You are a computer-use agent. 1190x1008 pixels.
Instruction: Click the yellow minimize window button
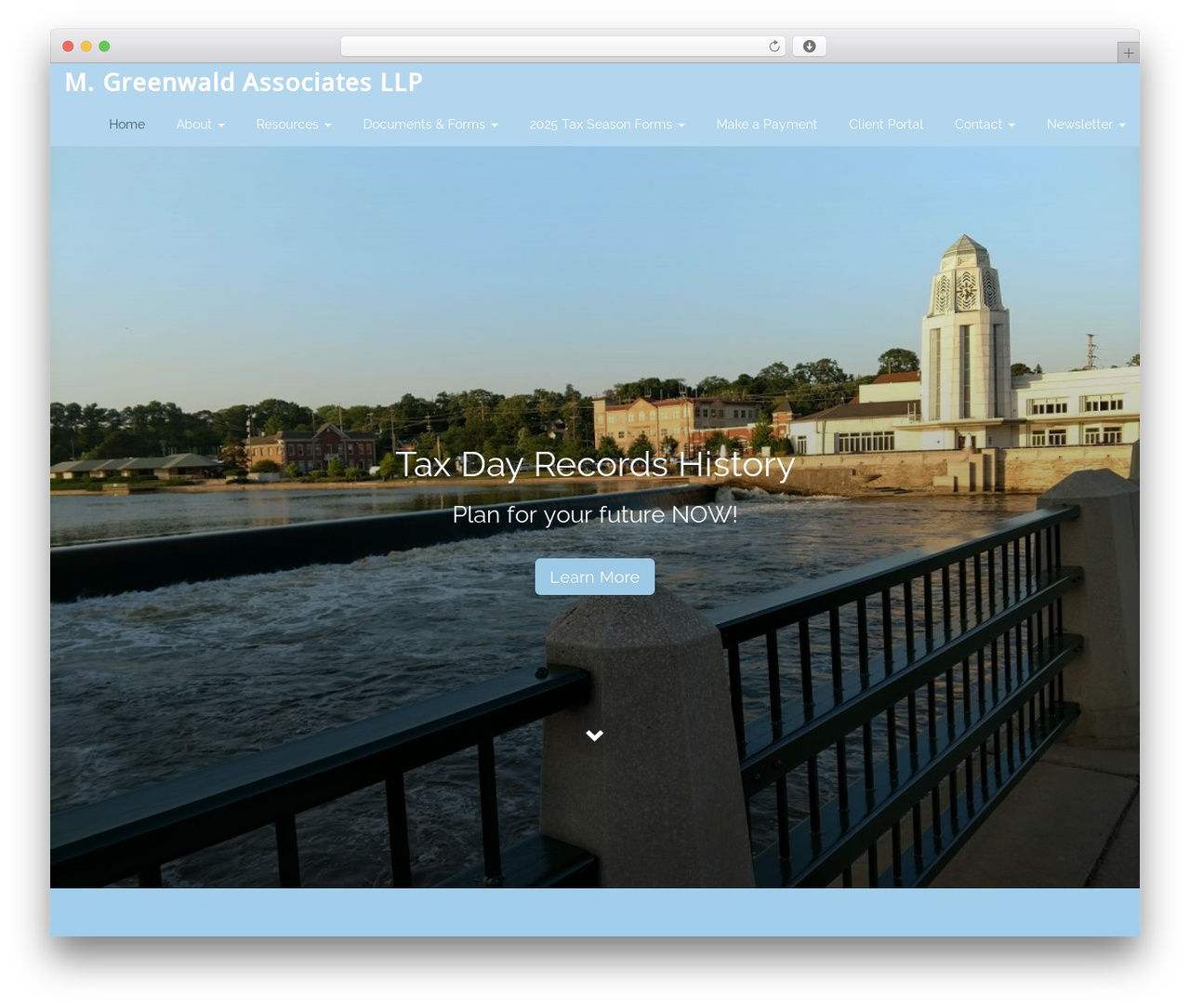[x=86, y=46]
